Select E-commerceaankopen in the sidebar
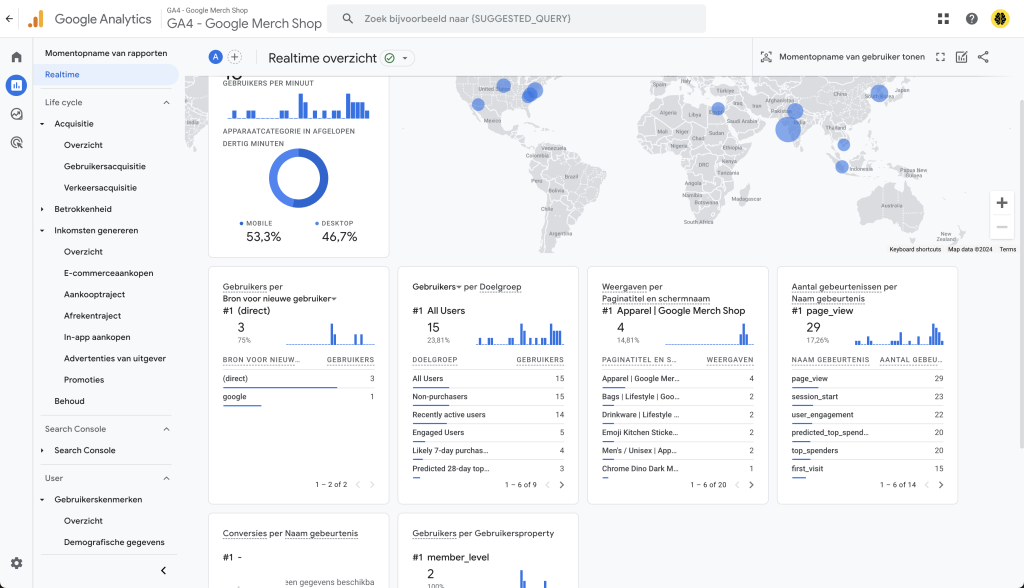 tap(108, 273)
